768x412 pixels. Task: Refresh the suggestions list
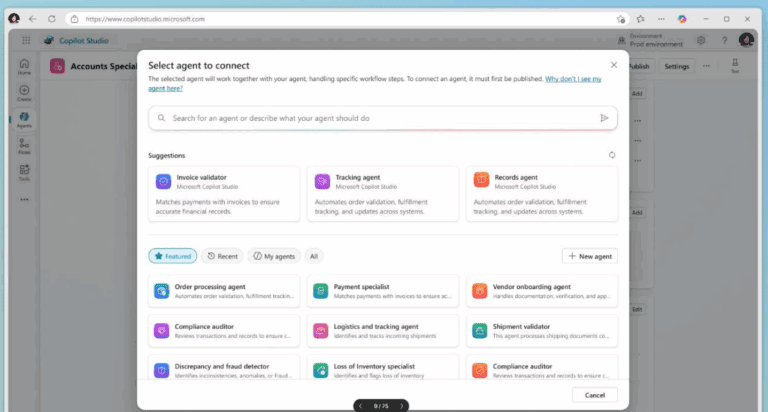(x=612, y=155)
